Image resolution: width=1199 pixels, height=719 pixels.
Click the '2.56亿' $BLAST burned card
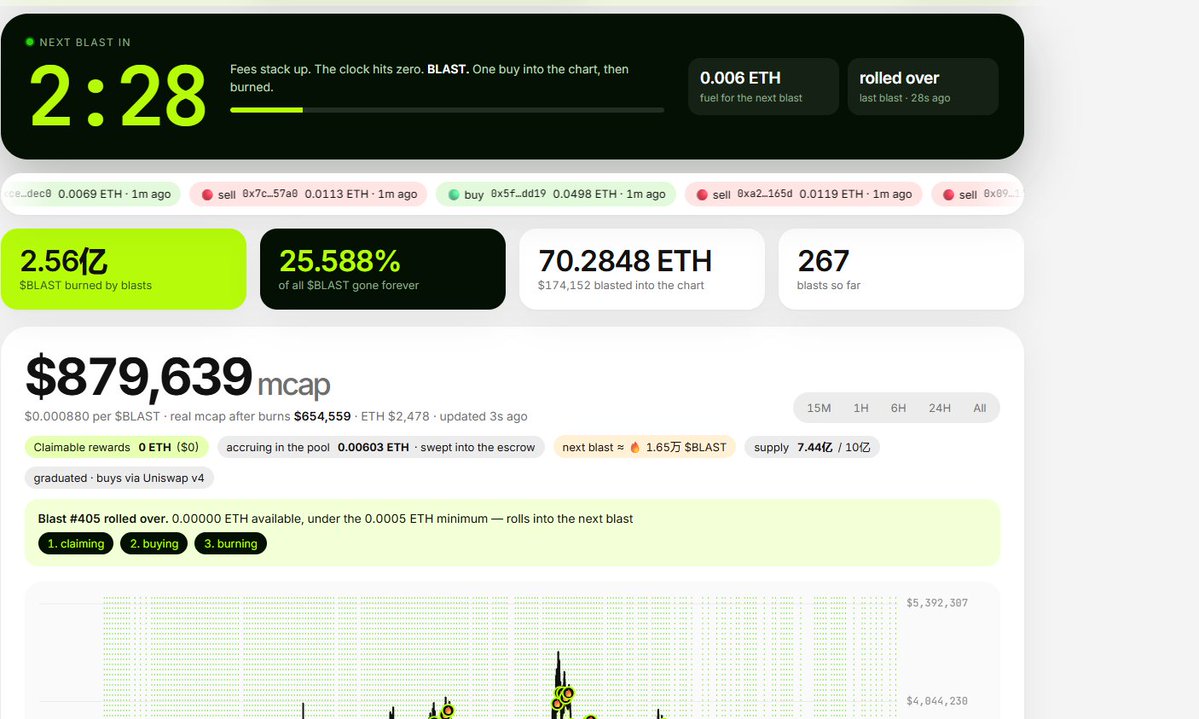pos(123,269)
